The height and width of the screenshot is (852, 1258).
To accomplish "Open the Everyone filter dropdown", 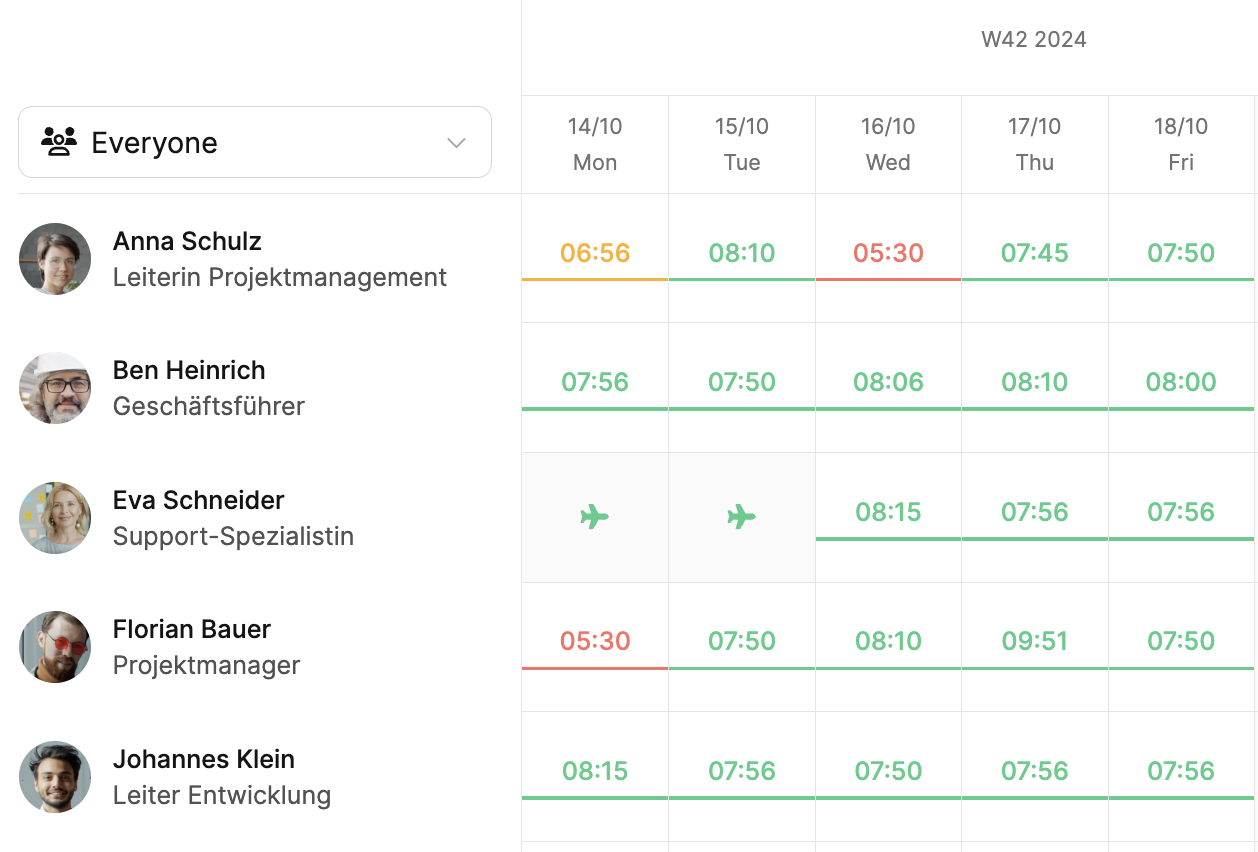I will [254, 142].
